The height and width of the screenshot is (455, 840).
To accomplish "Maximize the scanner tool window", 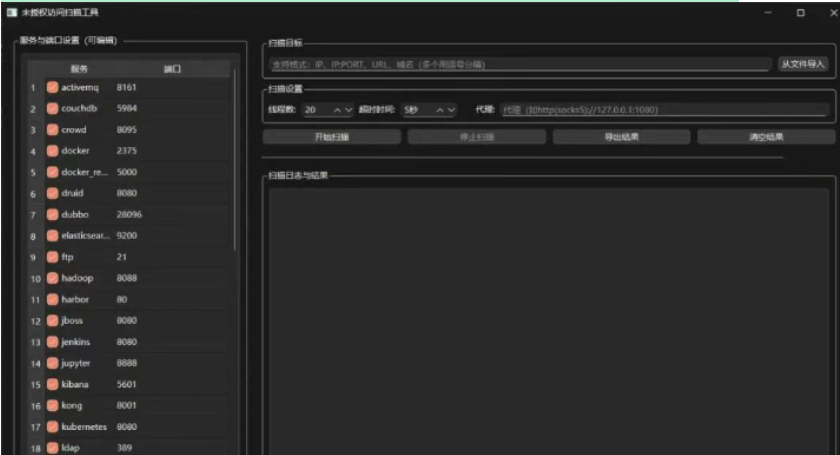I will click(800, 12).
